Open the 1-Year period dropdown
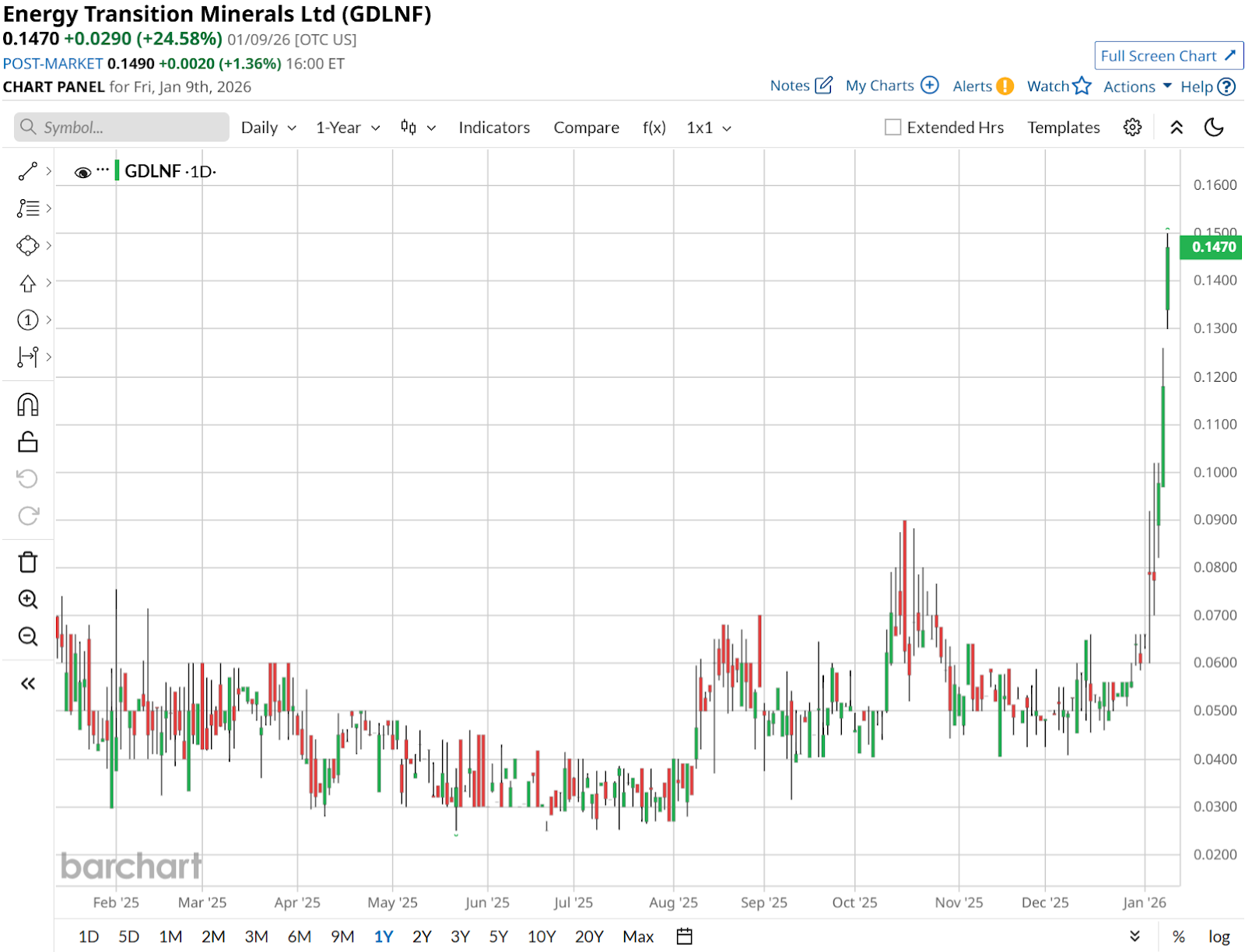 tap(348, 128)
